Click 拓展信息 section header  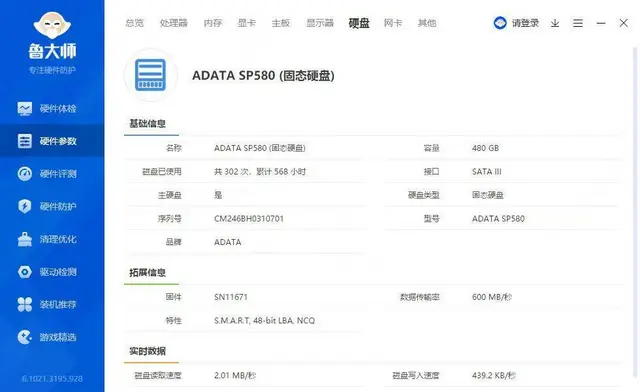(x=147, y=273)
